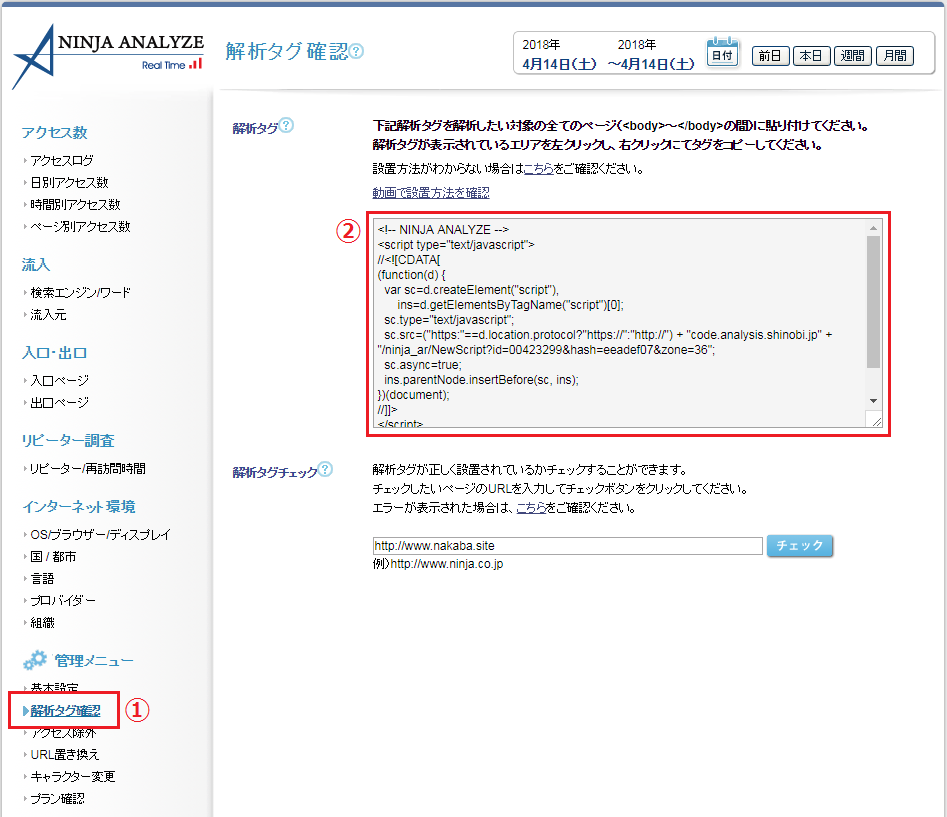Open こちら link for setup instructions
The height and width of the screenshot is (817, 947).
pos(538,169)
